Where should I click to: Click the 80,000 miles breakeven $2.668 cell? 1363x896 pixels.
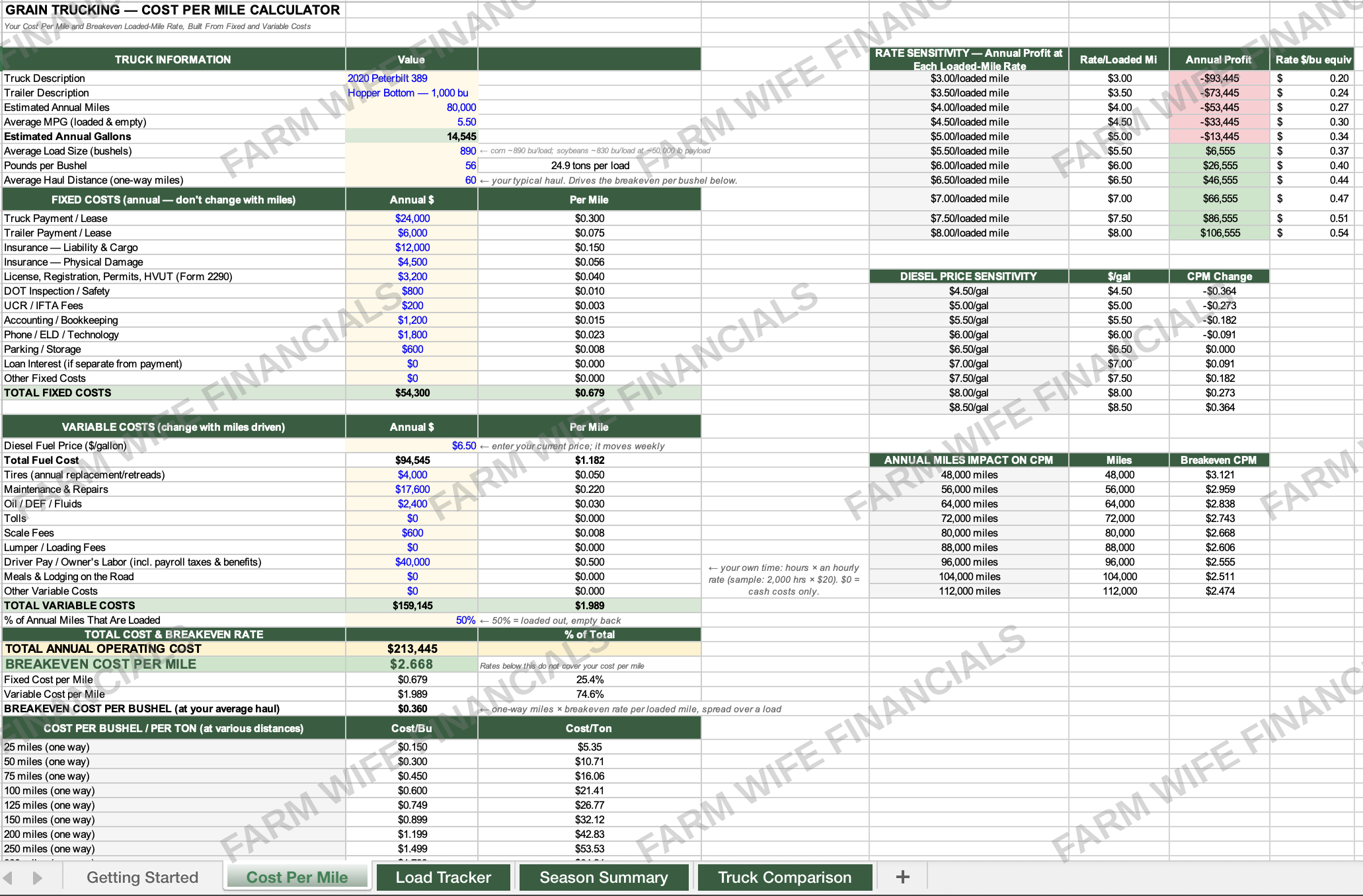(x=1219, y=533)
